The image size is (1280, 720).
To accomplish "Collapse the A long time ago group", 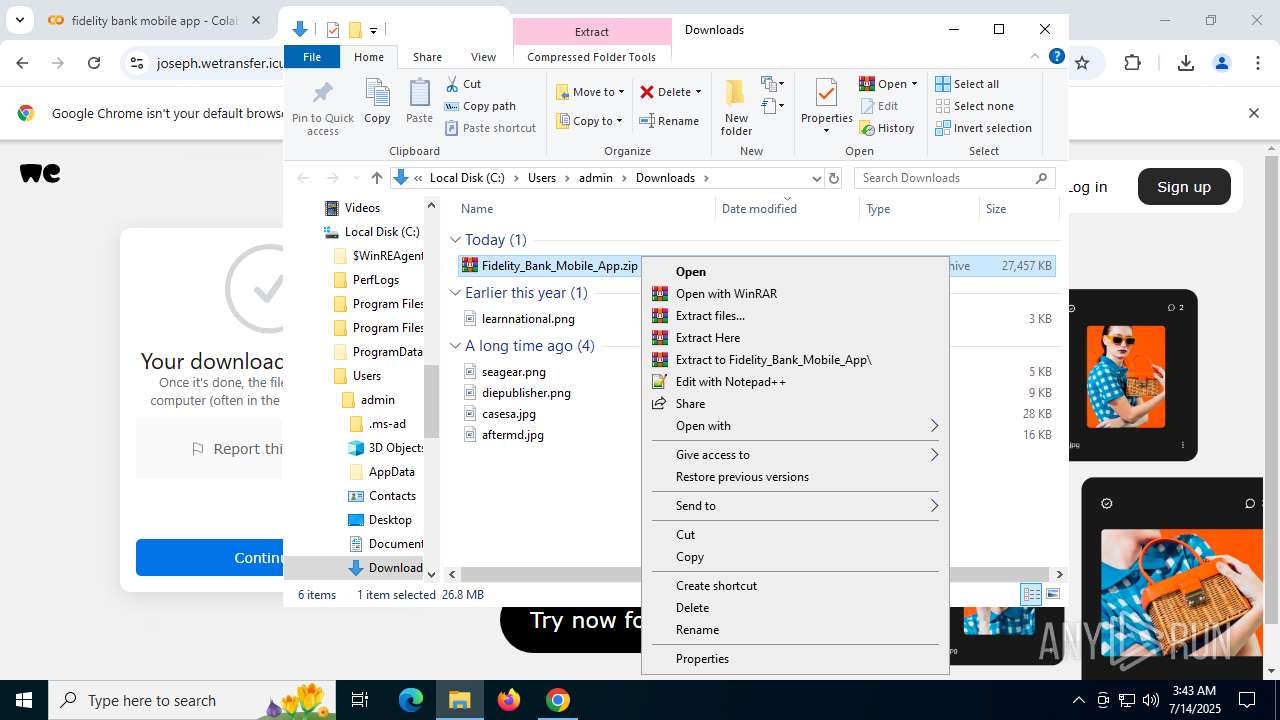I will pos(455,346).
